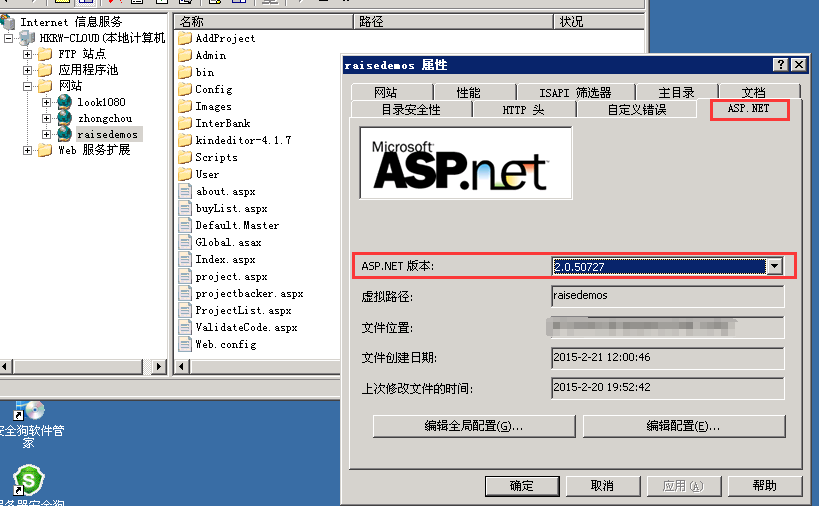This screenshot has width=819, height=506.
Task: Click the 虚拟路径 raisedemos field
Action: [x=668, y=296]
